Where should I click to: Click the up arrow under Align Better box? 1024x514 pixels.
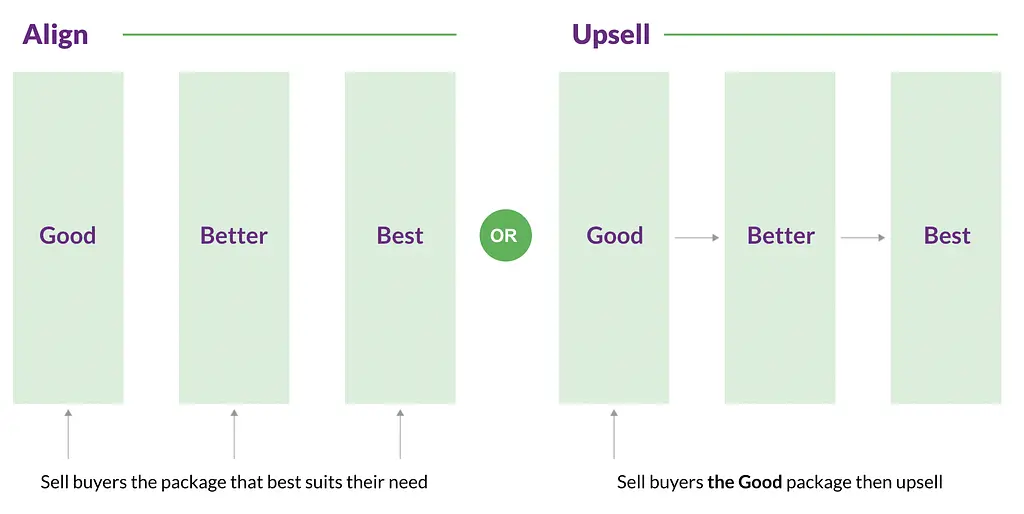click(x=234, y=434)
